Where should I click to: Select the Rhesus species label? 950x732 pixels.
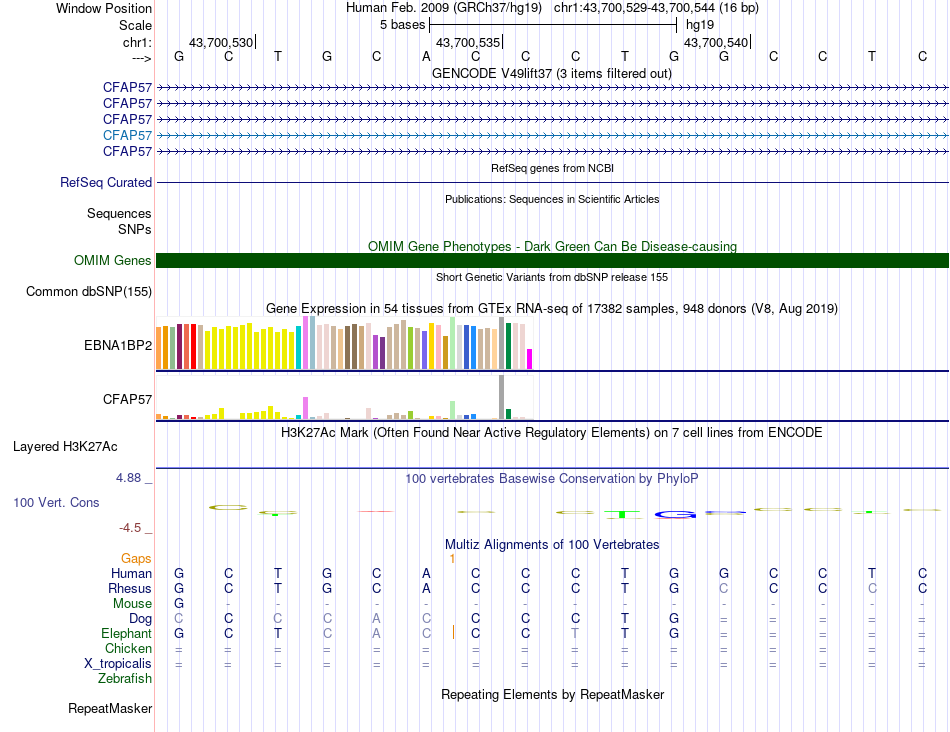coord(130,589)
